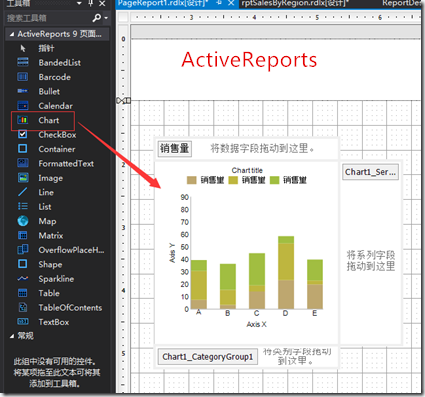
Task: Select the Line tool icon
Action: (23, 192)
